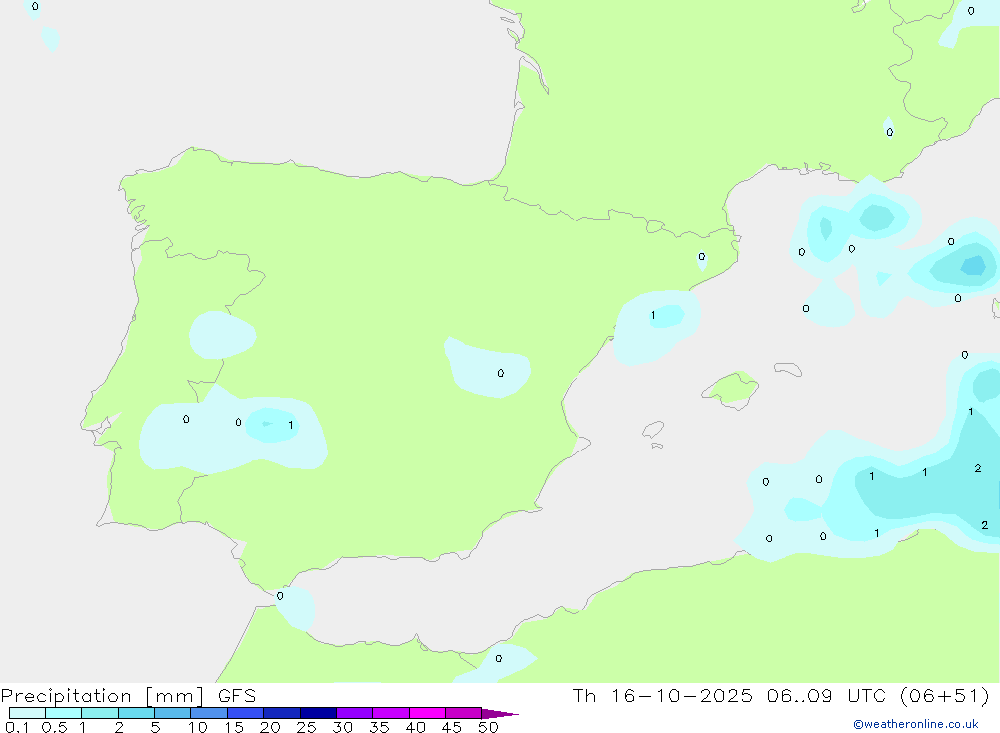This screenshot has width=1000, height=733.
Task: Pick the 1–2 mm legend swatch
Action: point(99,713)
